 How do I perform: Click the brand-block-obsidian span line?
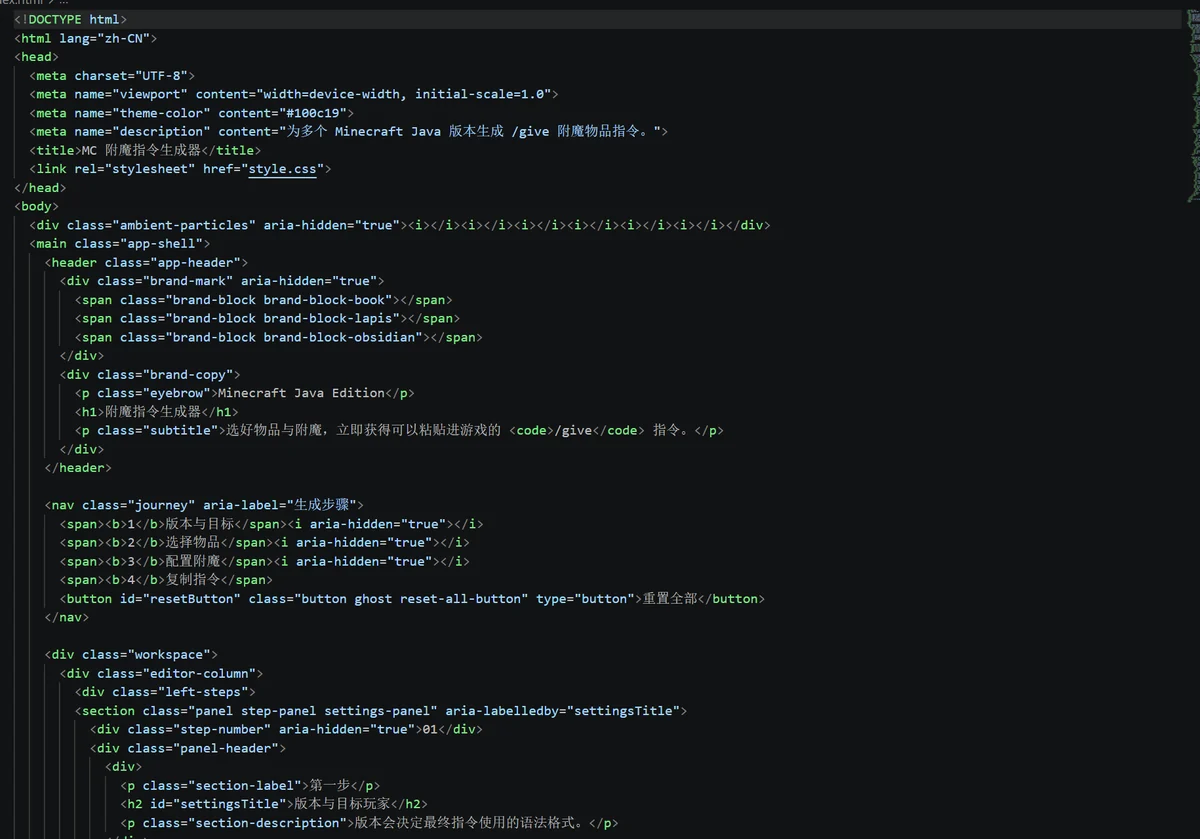(x=278, y=337)
